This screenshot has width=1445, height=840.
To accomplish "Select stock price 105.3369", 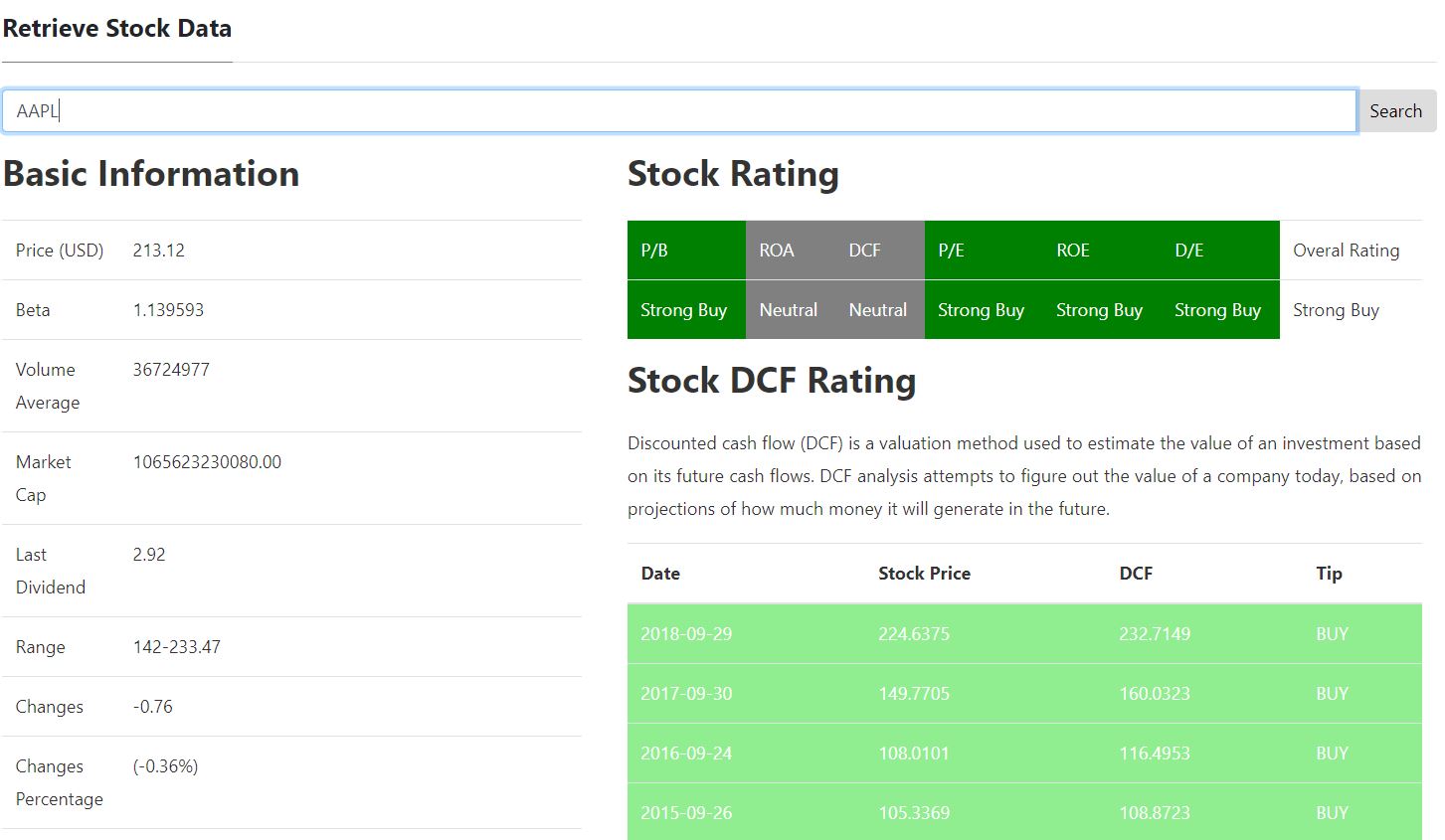I will [914, 813].
